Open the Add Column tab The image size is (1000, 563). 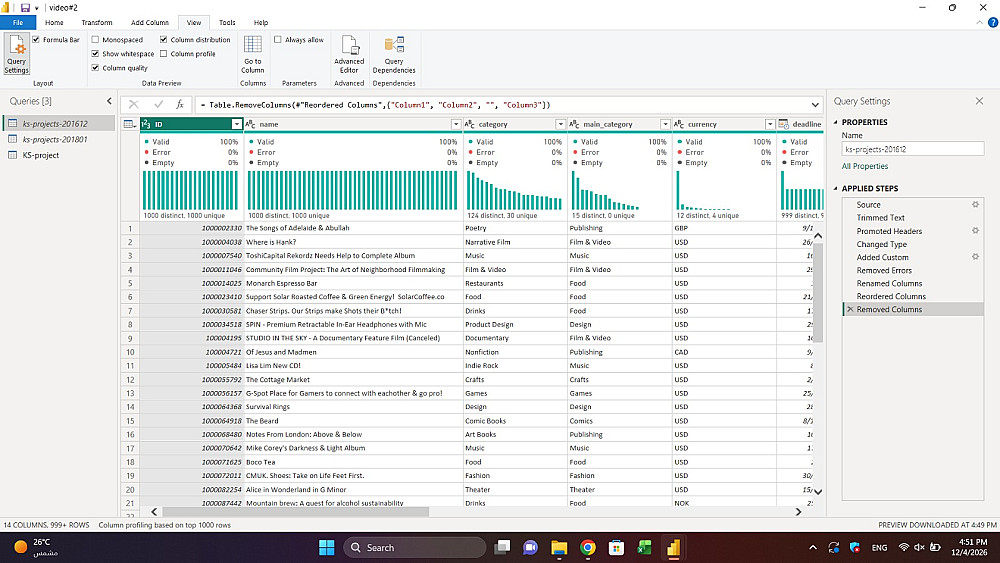[x=150, y=22]
